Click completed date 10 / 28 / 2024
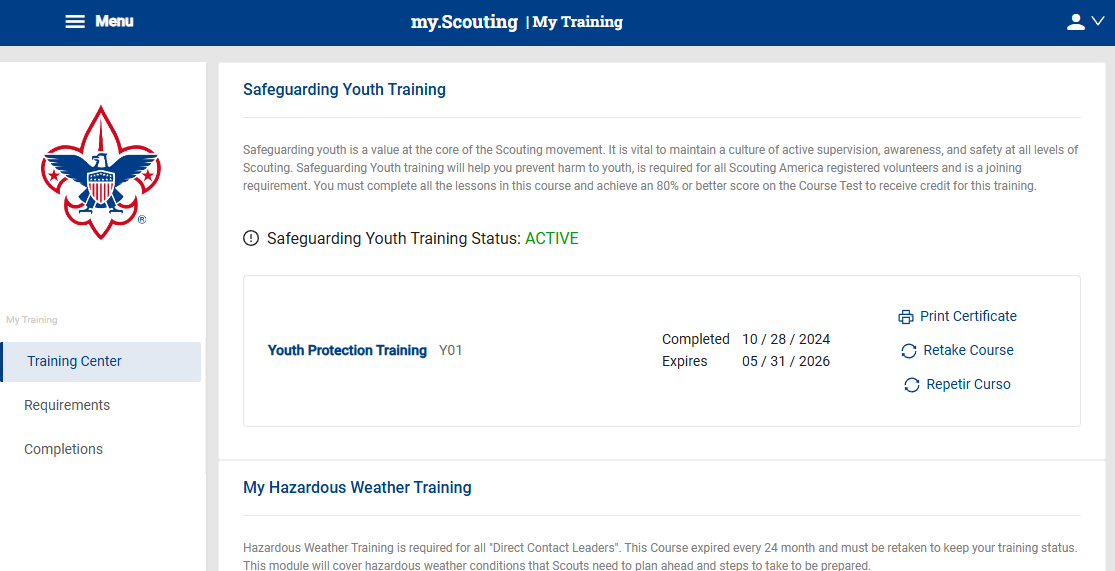The width and height of the screenshot is (1115, 571). [x=786, y=339]
